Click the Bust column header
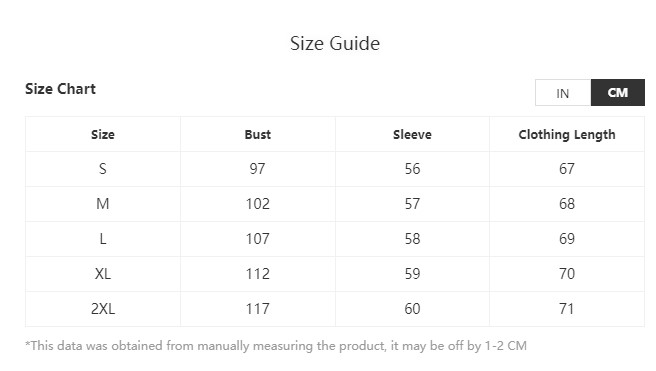 tap(258, 135)
